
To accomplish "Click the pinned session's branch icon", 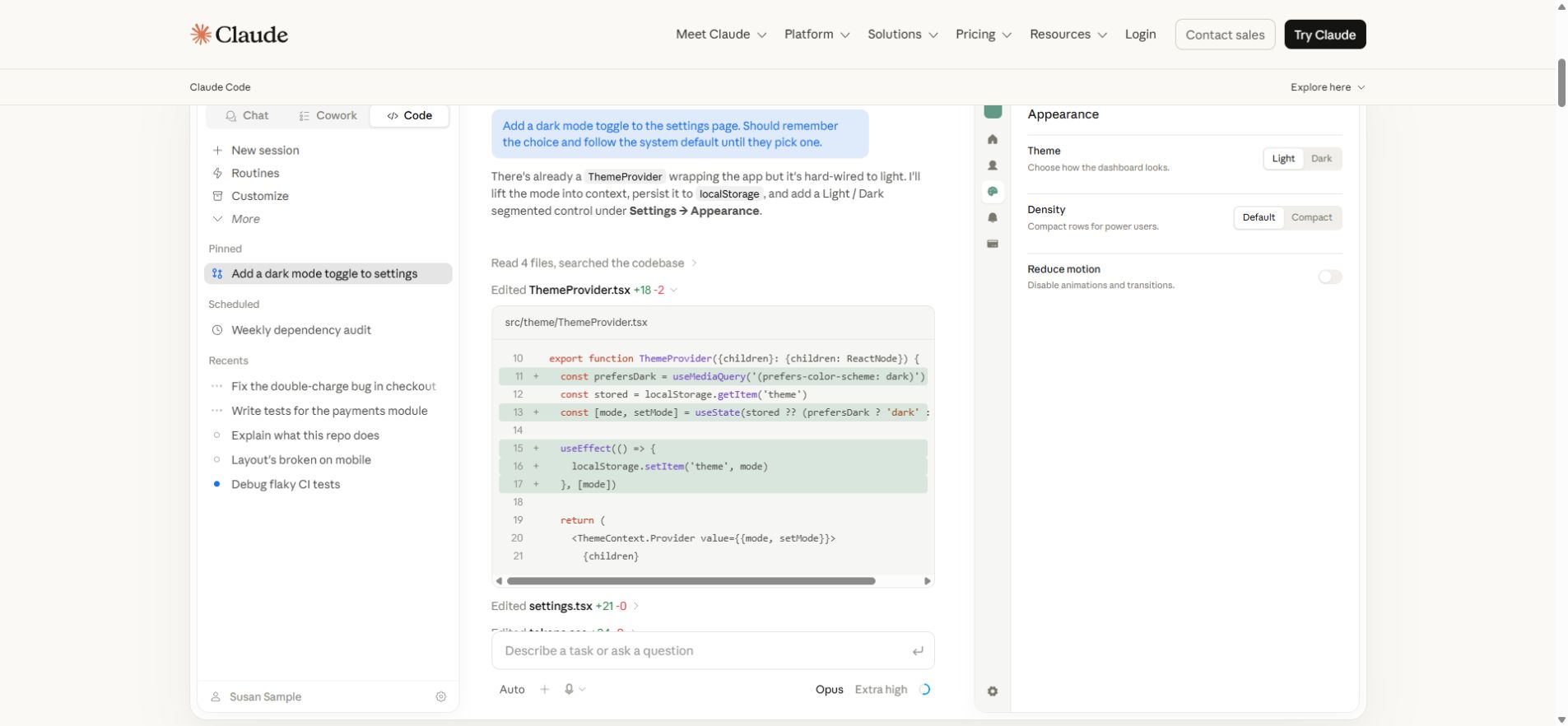I will [217, 273].
